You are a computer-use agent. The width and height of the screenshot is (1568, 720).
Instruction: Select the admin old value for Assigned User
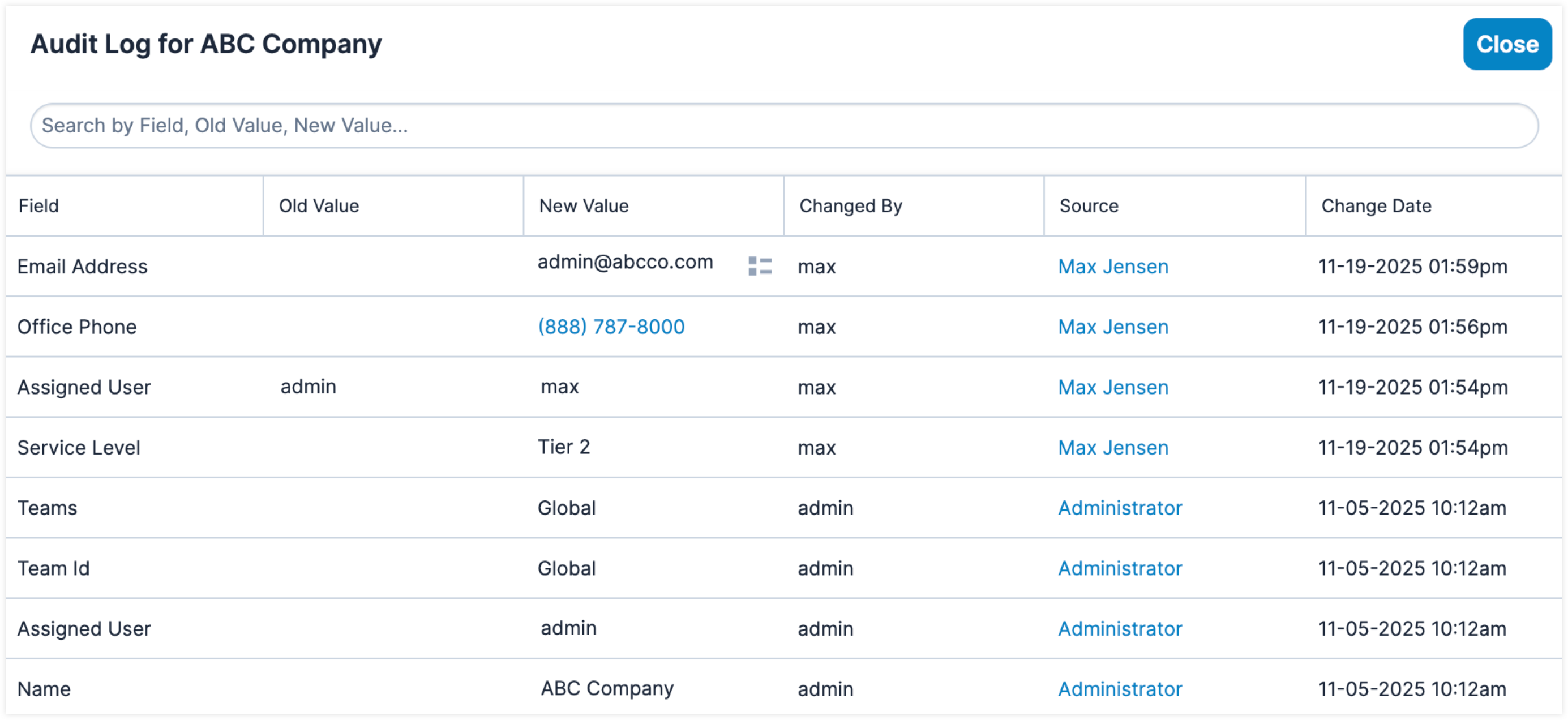(308, 387)
